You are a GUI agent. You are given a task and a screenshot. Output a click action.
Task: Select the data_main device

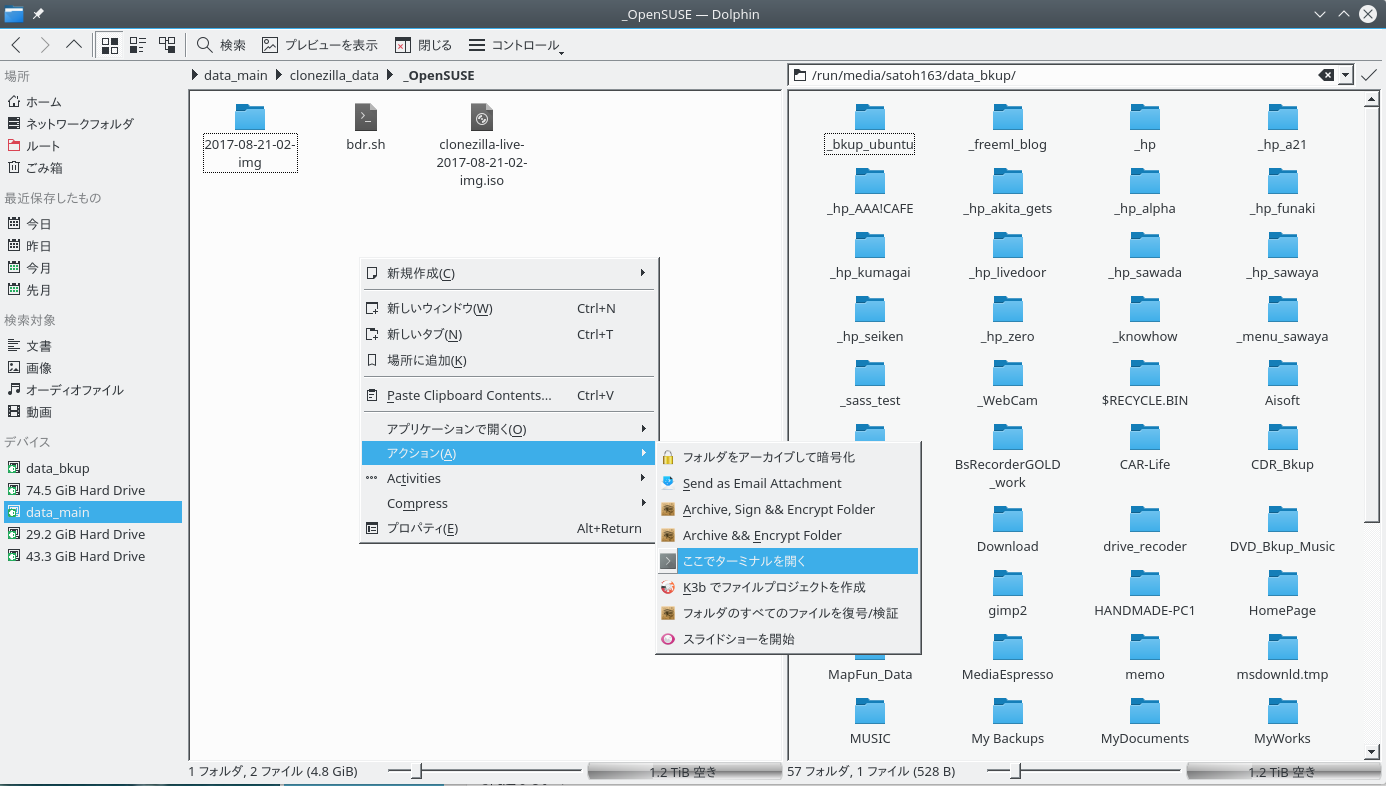click(92, 512)
